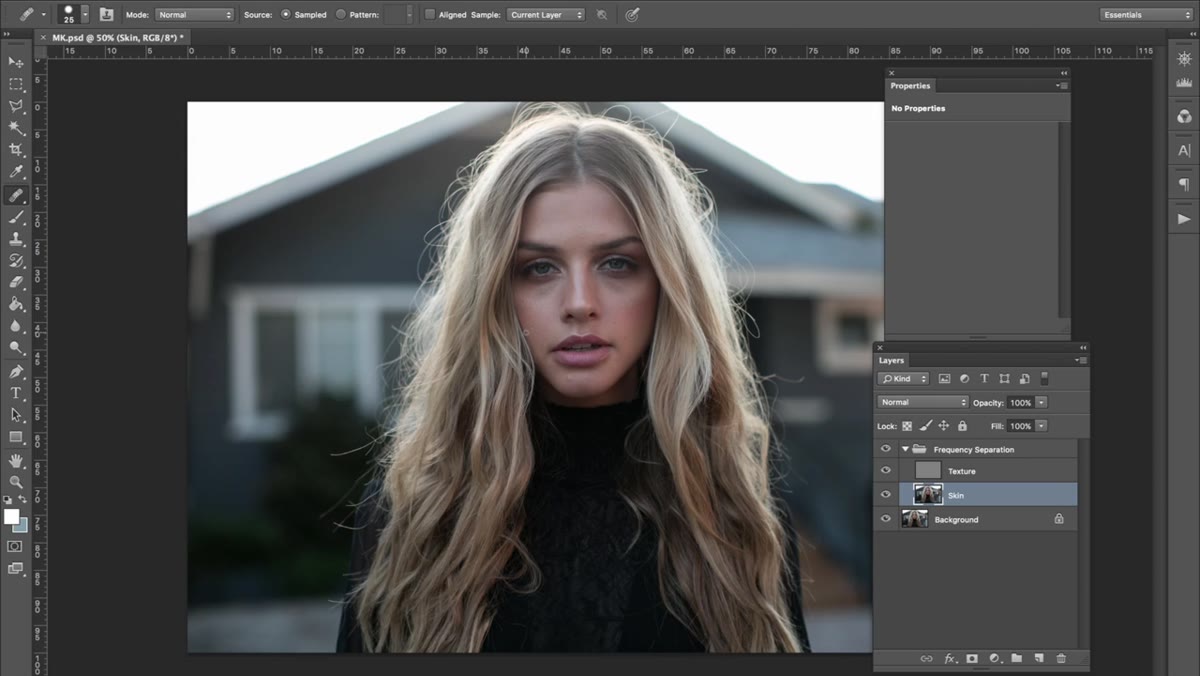Select the Dodge tool
Screen dimensions: 1200x676
coord(16,348)
